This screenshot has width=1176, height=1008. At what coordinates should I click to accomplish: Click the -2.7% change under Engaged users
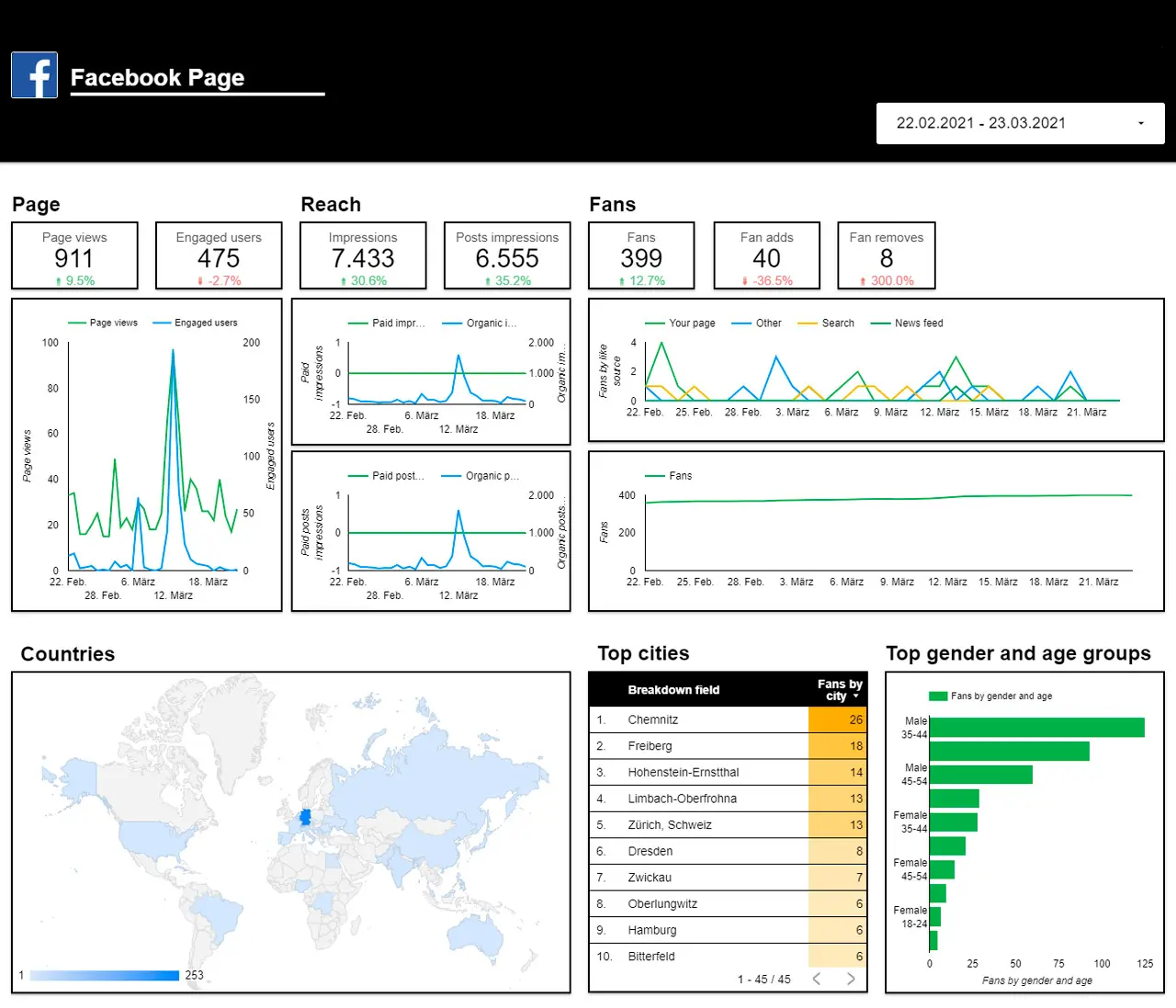tap(220, 280)
